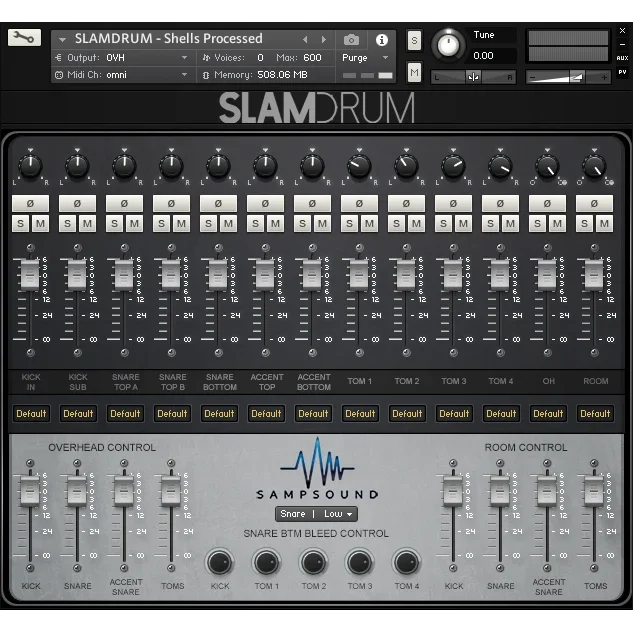Click the PV button in header

click(x=622, y=72)
